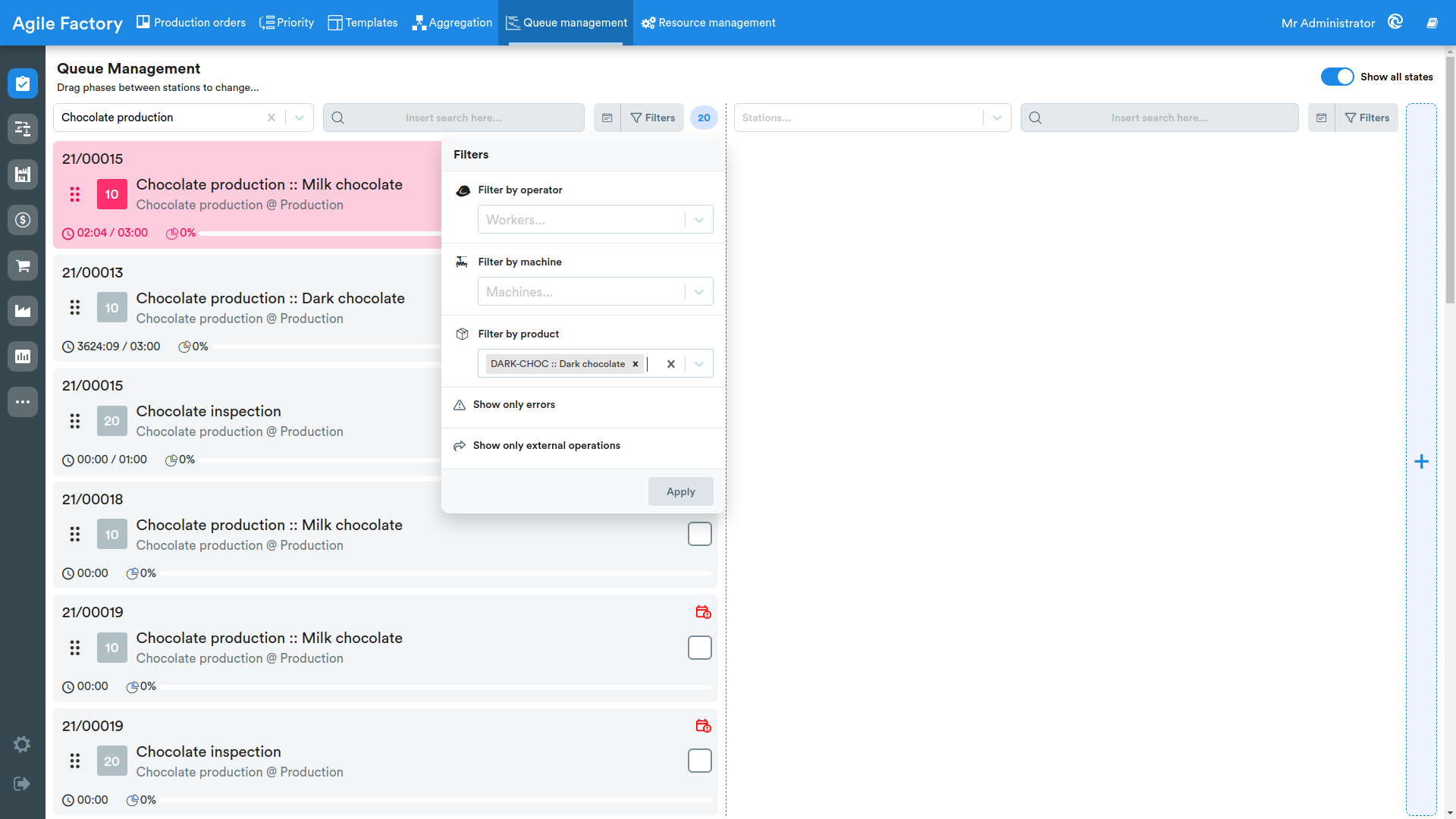This screenshot has width=1456, height=819.
Task: Click the drag handle of Dark chocolate 21/00013
Action: 74,307
